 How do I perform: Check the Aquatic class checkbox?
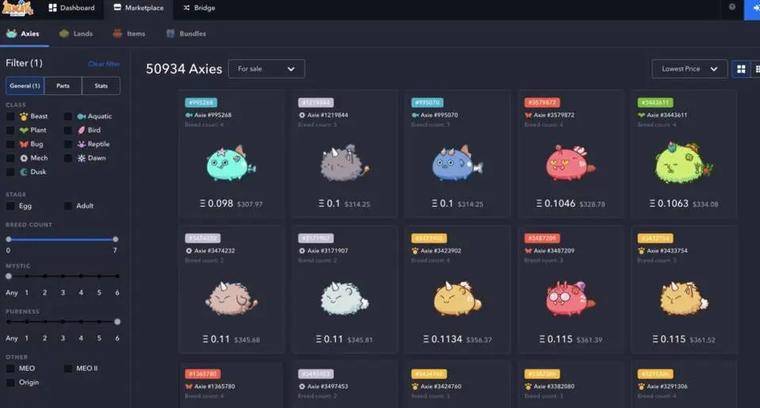[x=68, y=116]
